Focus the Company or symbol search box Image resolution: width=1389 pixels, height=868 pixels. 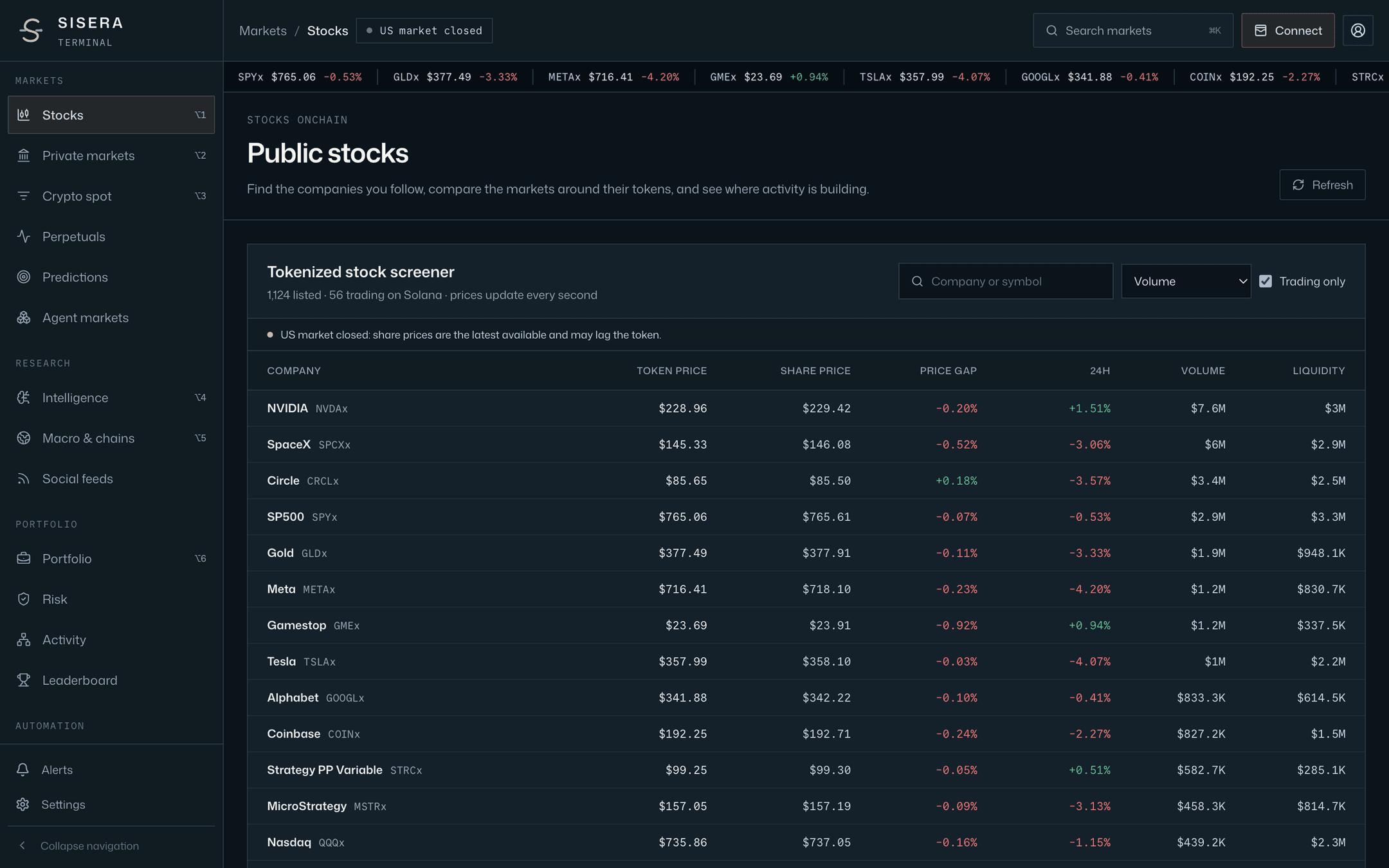tap(1006, 281)
